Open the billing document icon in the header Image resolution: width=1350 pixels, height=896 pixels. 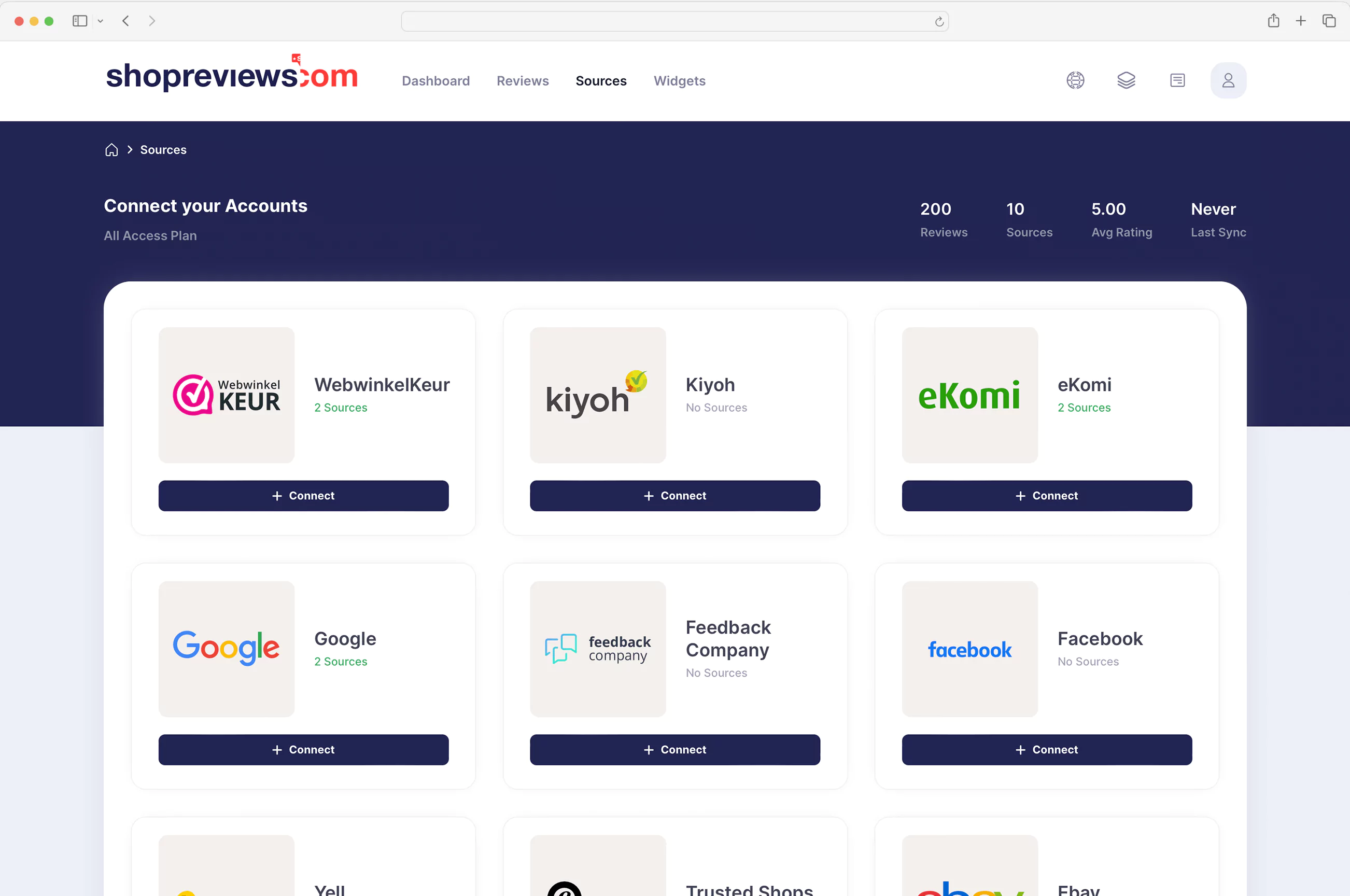pos(1177,80)
